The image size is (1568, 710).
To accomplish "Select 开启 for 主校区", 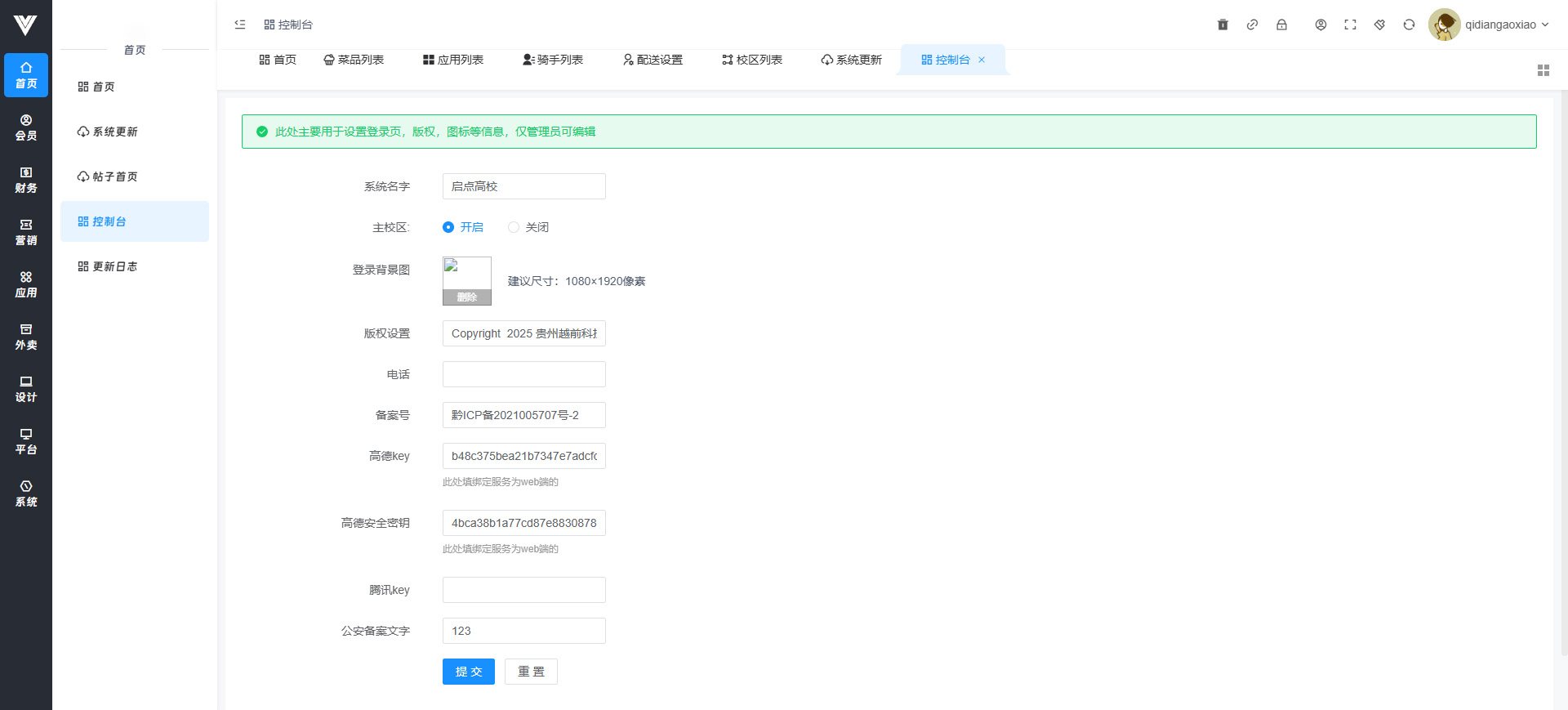I will coord(448,227).
